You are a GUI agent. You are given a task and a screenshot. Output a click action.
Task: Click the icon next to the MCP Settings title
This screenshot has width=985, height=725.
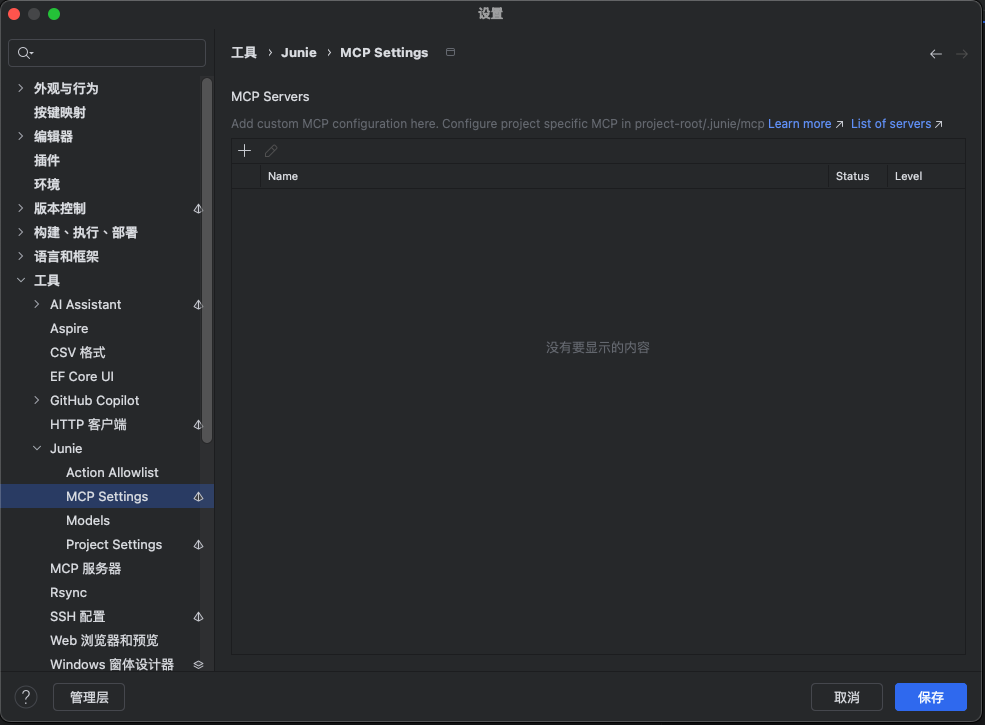click(450, 52)
